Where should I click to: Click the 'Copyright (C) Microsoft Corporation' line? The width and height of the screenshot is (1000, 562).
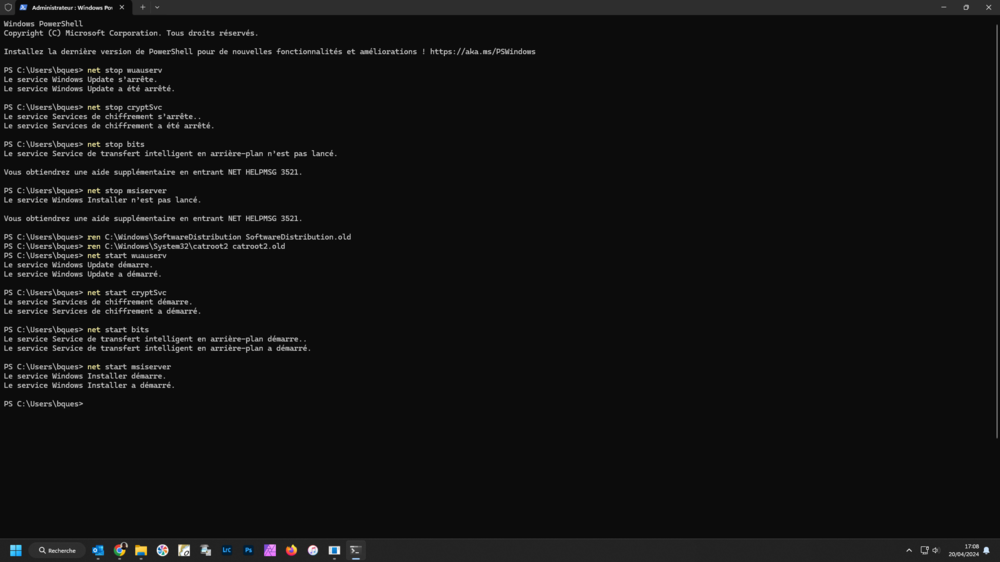(x=131, y=33)
